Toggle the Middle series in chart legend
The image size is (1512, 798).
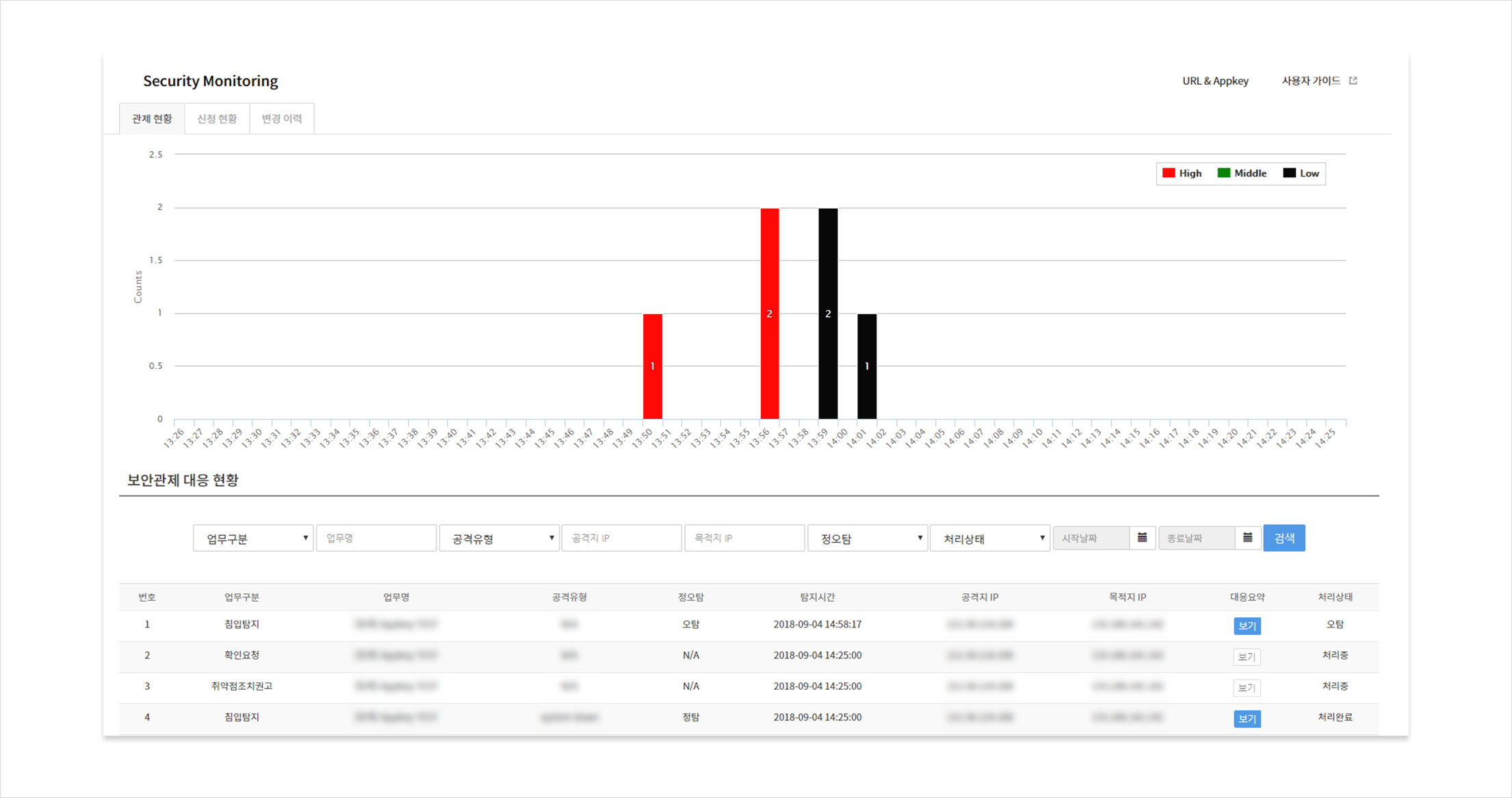click(1242, 173)
